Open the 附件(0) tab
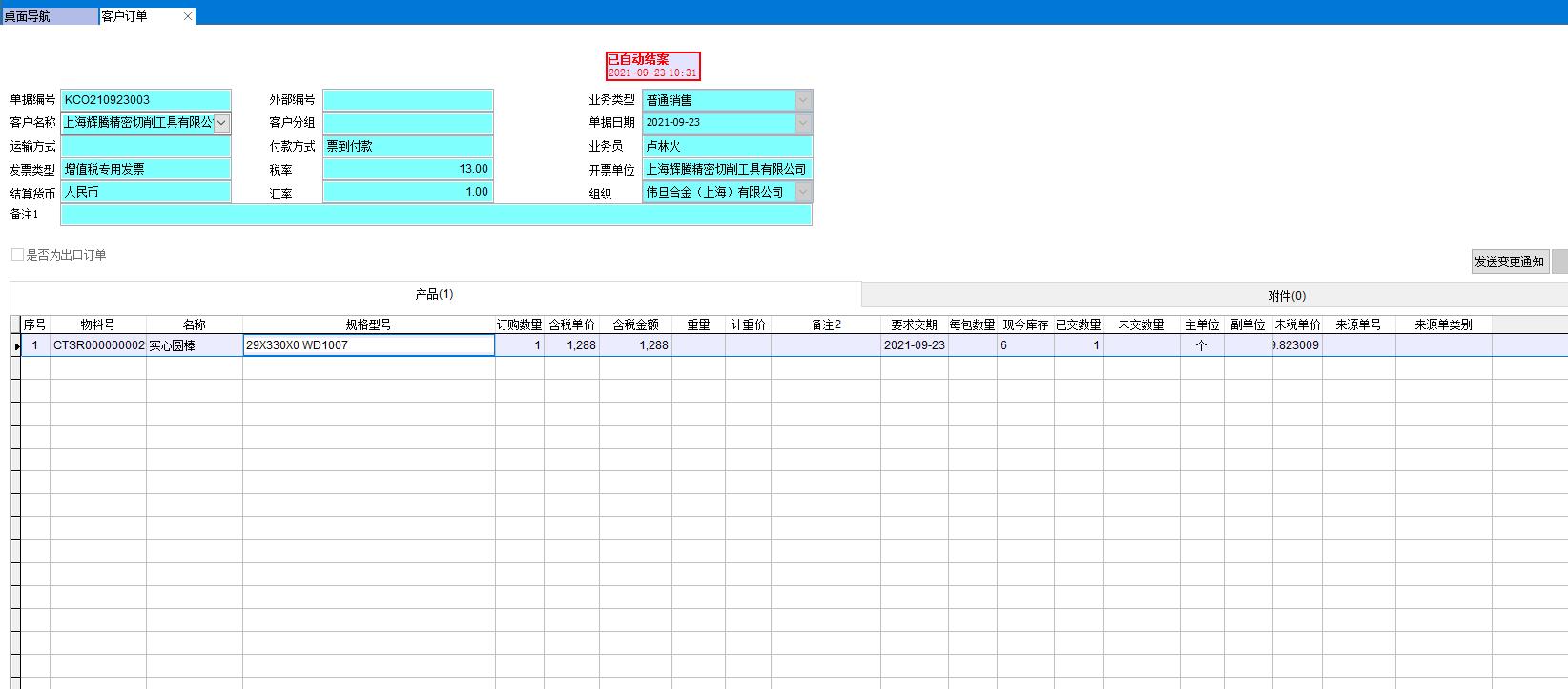Viewport: 1568px width, 689px height. coord(1286,296)
